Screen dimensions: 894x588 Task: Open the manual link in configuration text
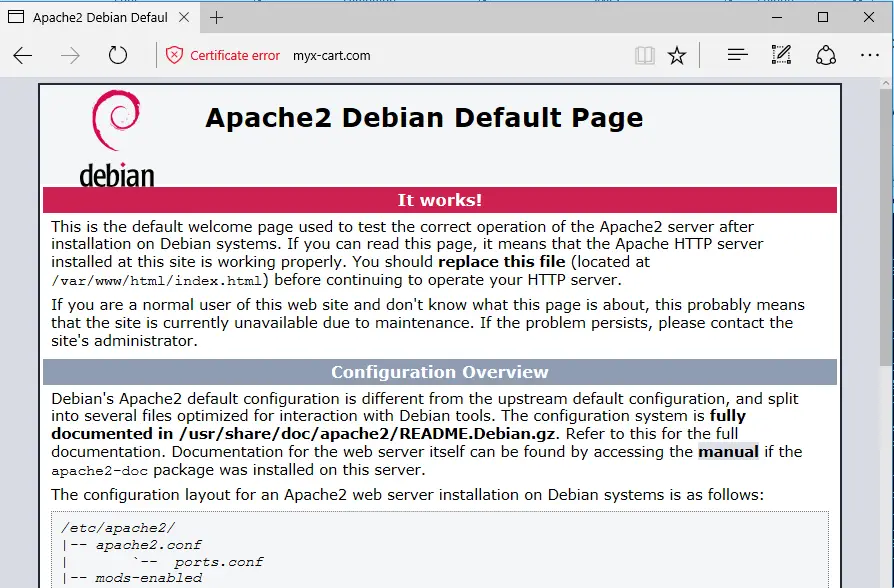click(x=728, y=452)
